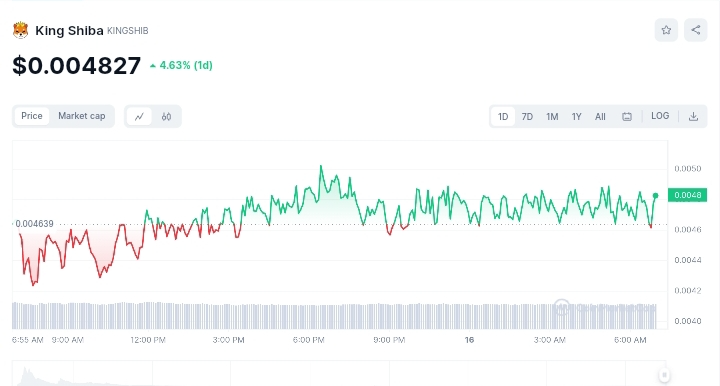This screenshot has width=720, height=386.
Task: Choose the All time range
Action: [600, 117]
